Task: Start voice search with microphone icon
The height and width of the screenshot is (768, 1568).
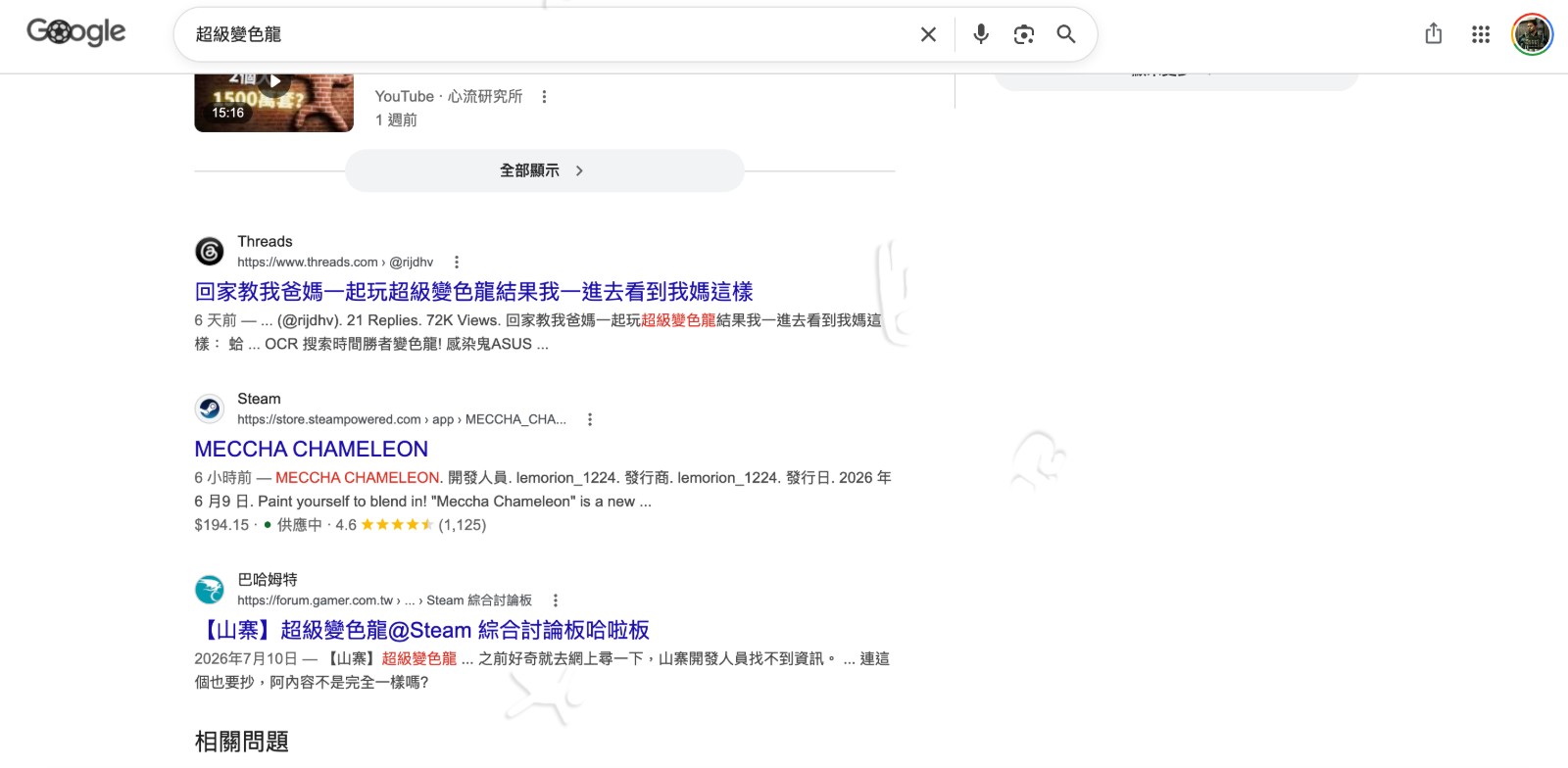Action: tap(981, 34)
